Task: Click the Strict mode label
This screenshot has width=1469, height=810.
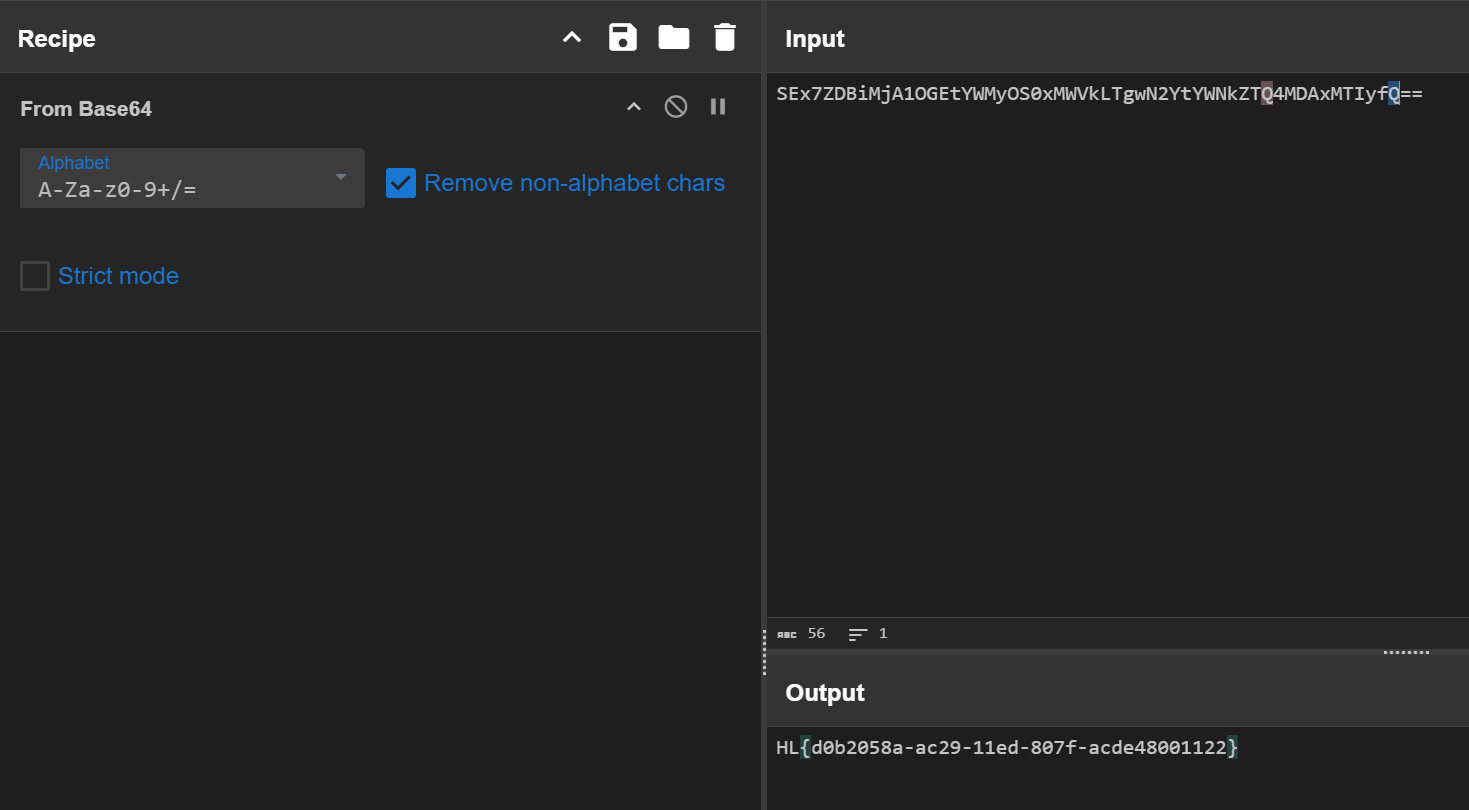Action: (x=118, y=276)
